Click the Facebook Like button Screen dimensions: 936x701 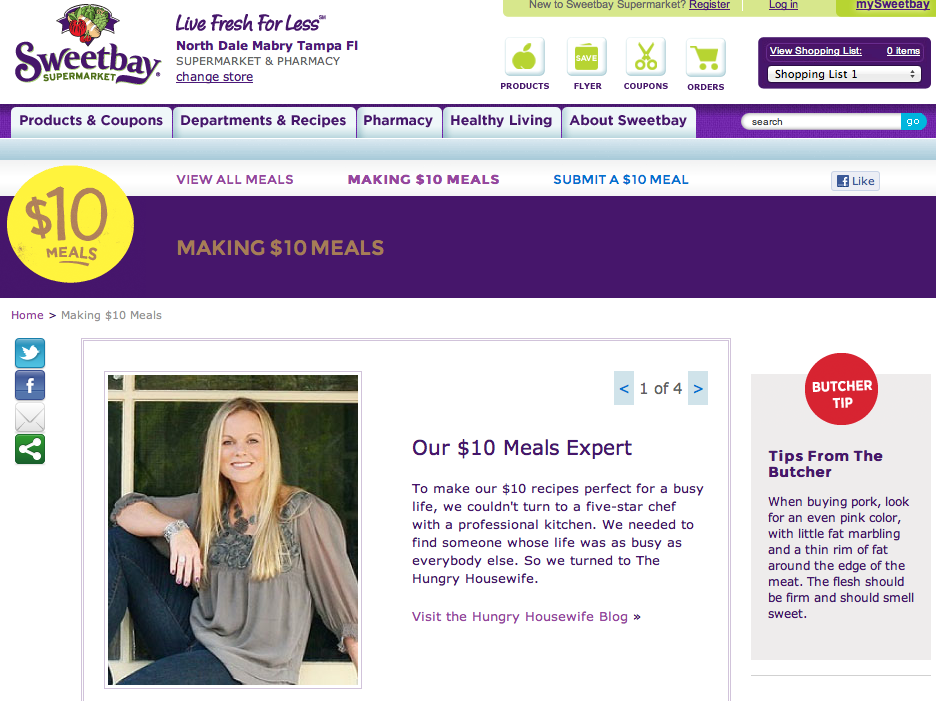pos(855,181)
